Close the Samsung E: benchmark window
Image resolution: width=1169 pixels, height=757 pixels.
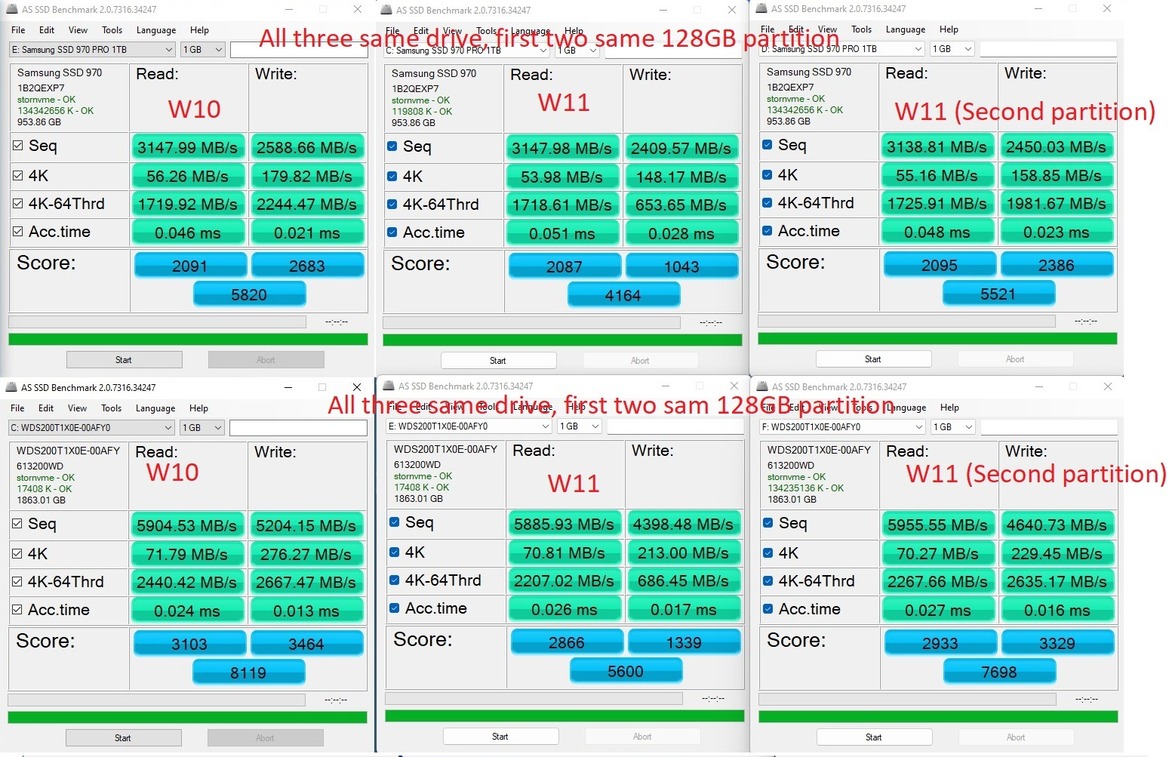(357, 9)
